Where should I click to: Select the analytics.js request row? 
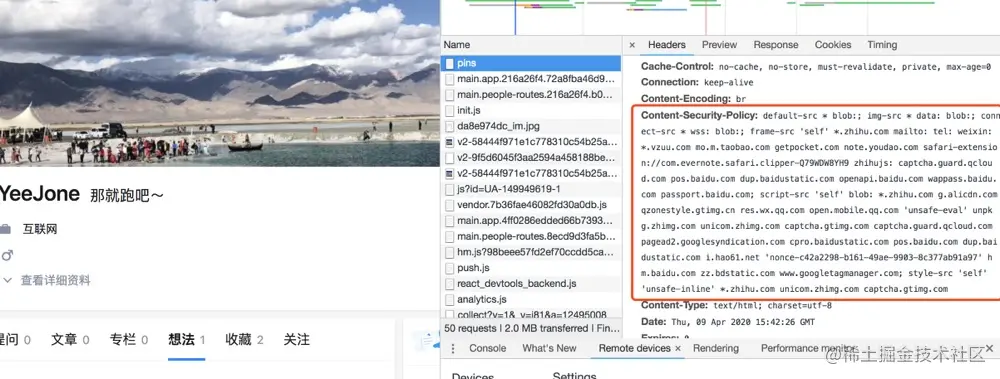tap(531, 299)
